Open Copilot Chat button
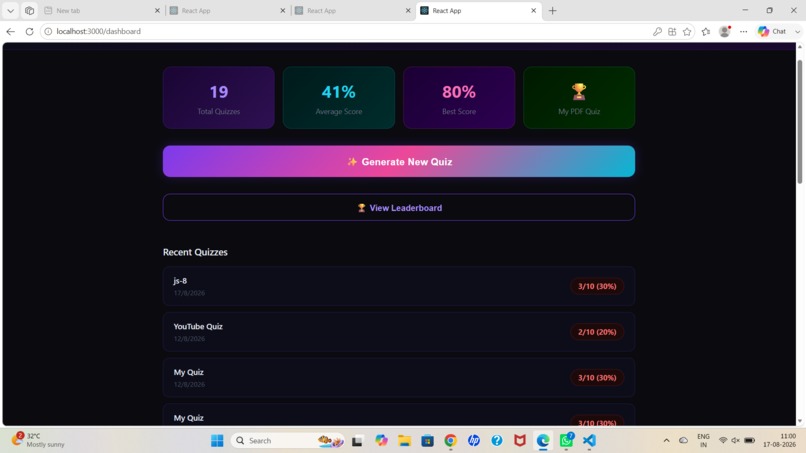The image size is (806, 453). point(772,31)
